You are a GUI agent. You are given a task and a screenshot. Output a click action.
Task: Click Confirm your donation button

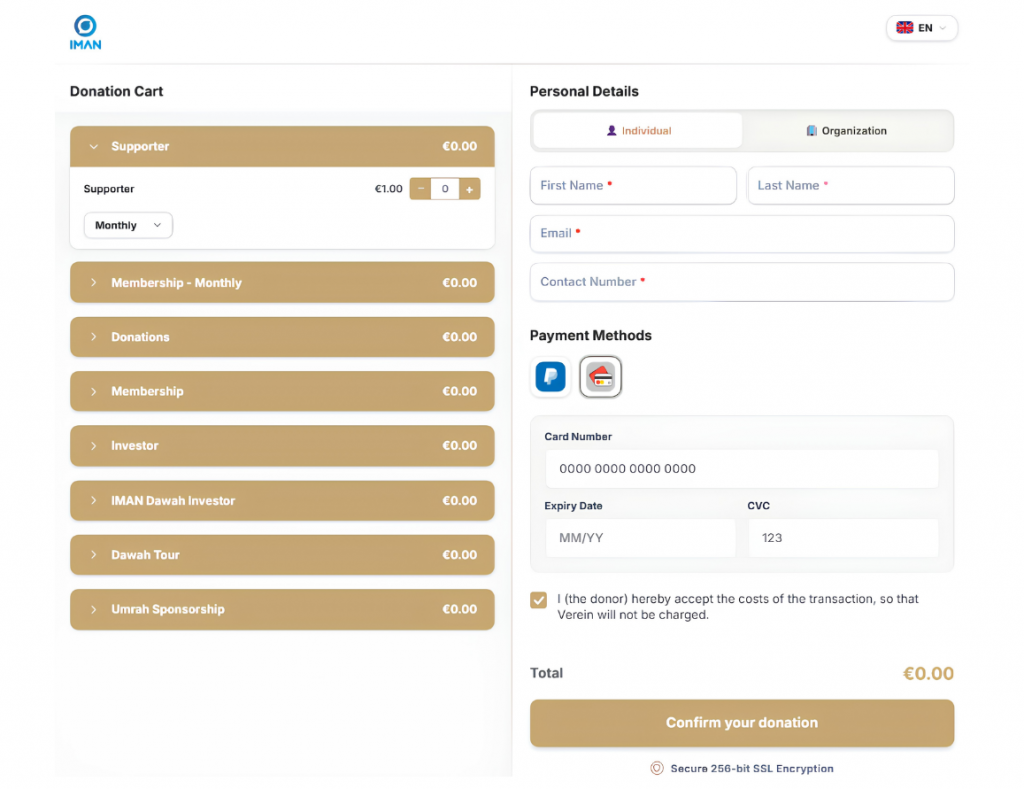point(742,723)
